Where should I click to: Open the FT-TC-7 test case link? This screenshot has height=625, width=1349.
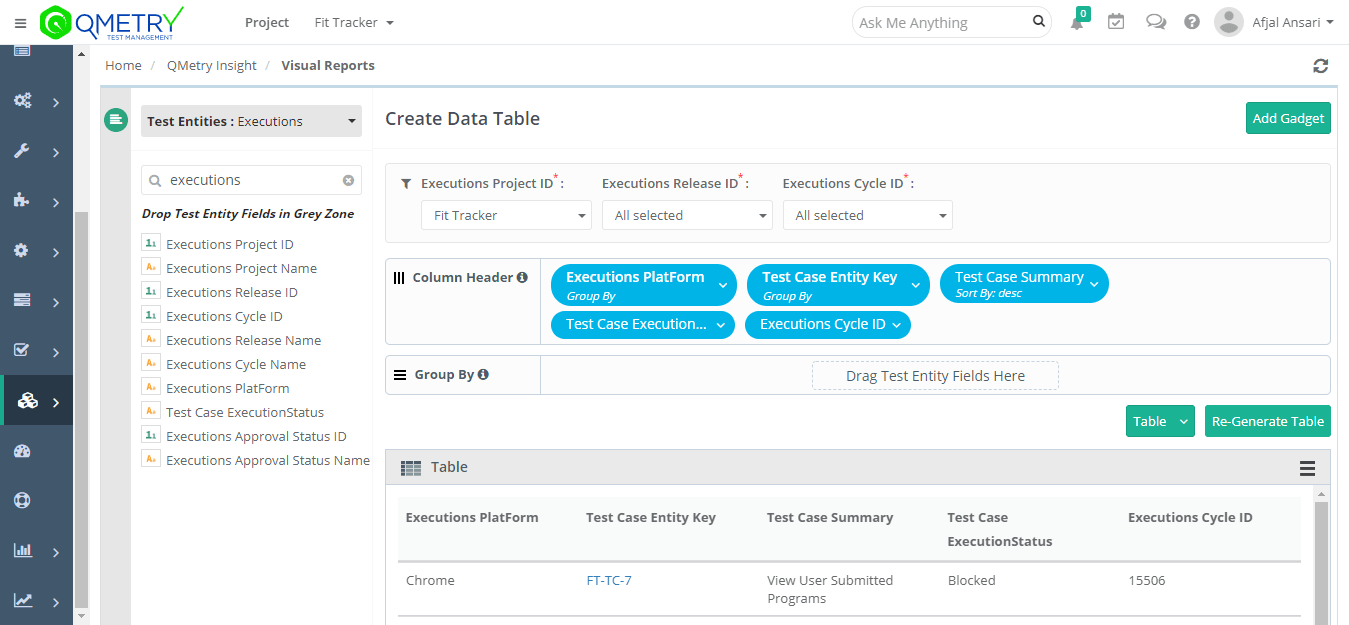[609, 580]
